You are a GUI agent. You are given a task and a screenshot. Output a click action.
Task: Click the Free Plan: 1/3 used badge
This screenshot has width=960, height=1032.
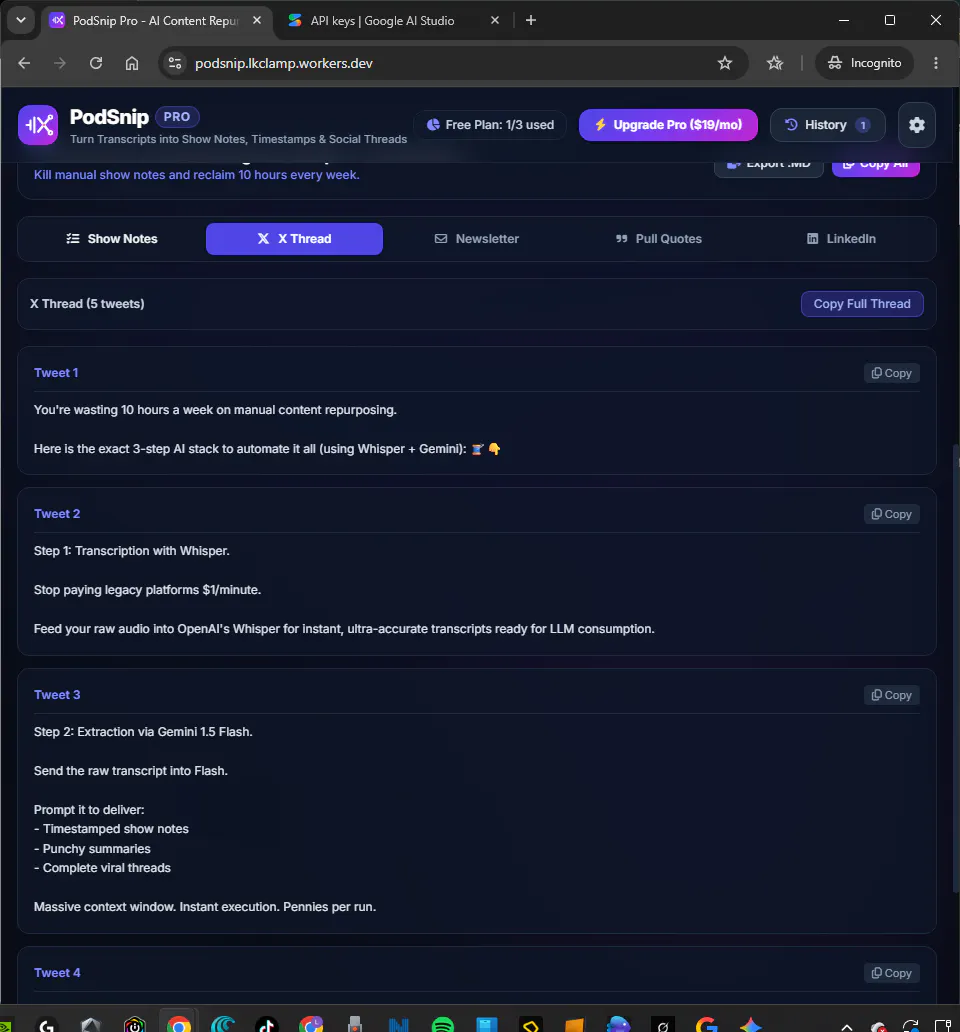tap(490, 125)
